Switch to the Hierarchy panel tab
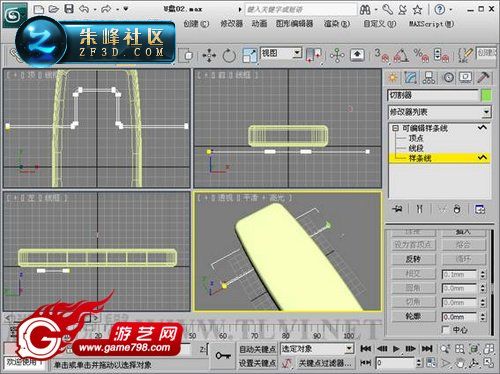500x374 pixels. (429, 78)
